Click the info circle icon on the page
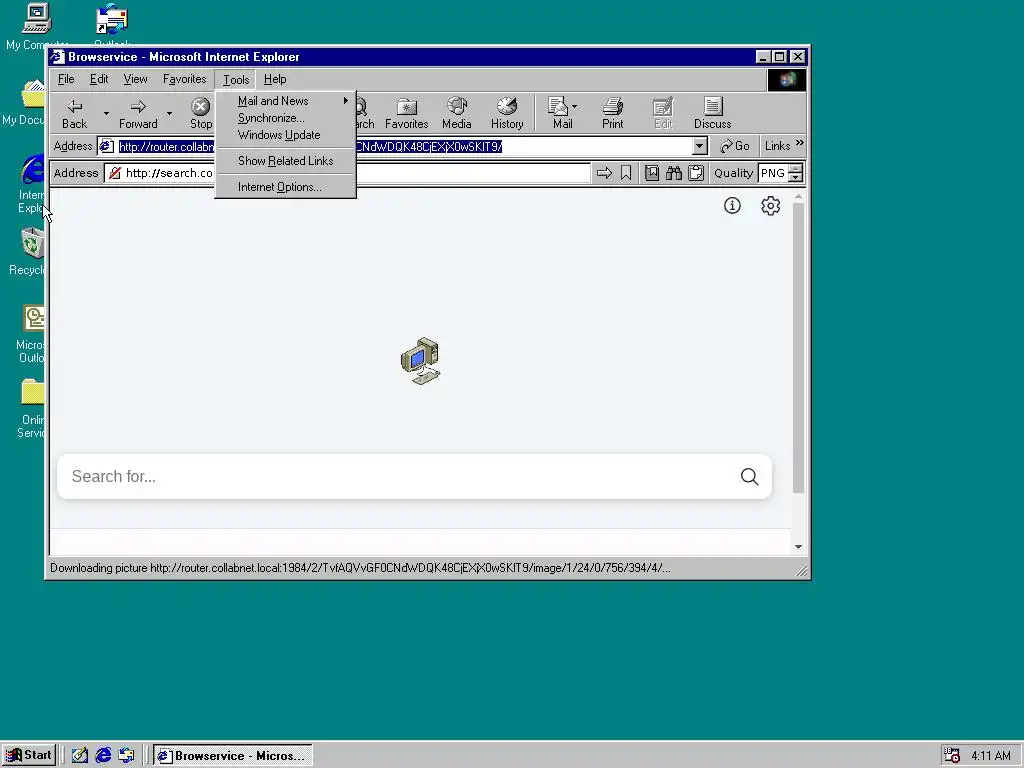The height and width of the screenshot is (768, 1024). [732, 206]
